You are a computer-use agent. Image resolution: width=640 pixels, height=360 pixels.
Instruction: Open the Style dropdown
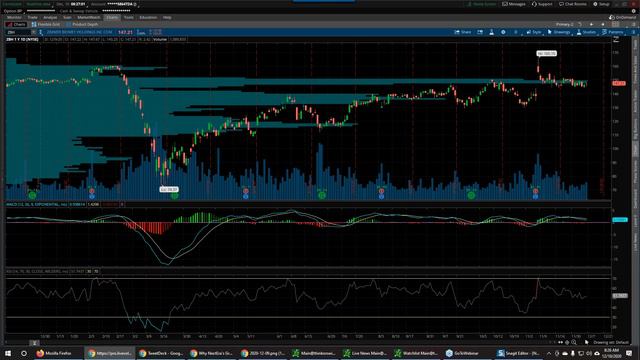pyautogui.click(x=533, y=32)
